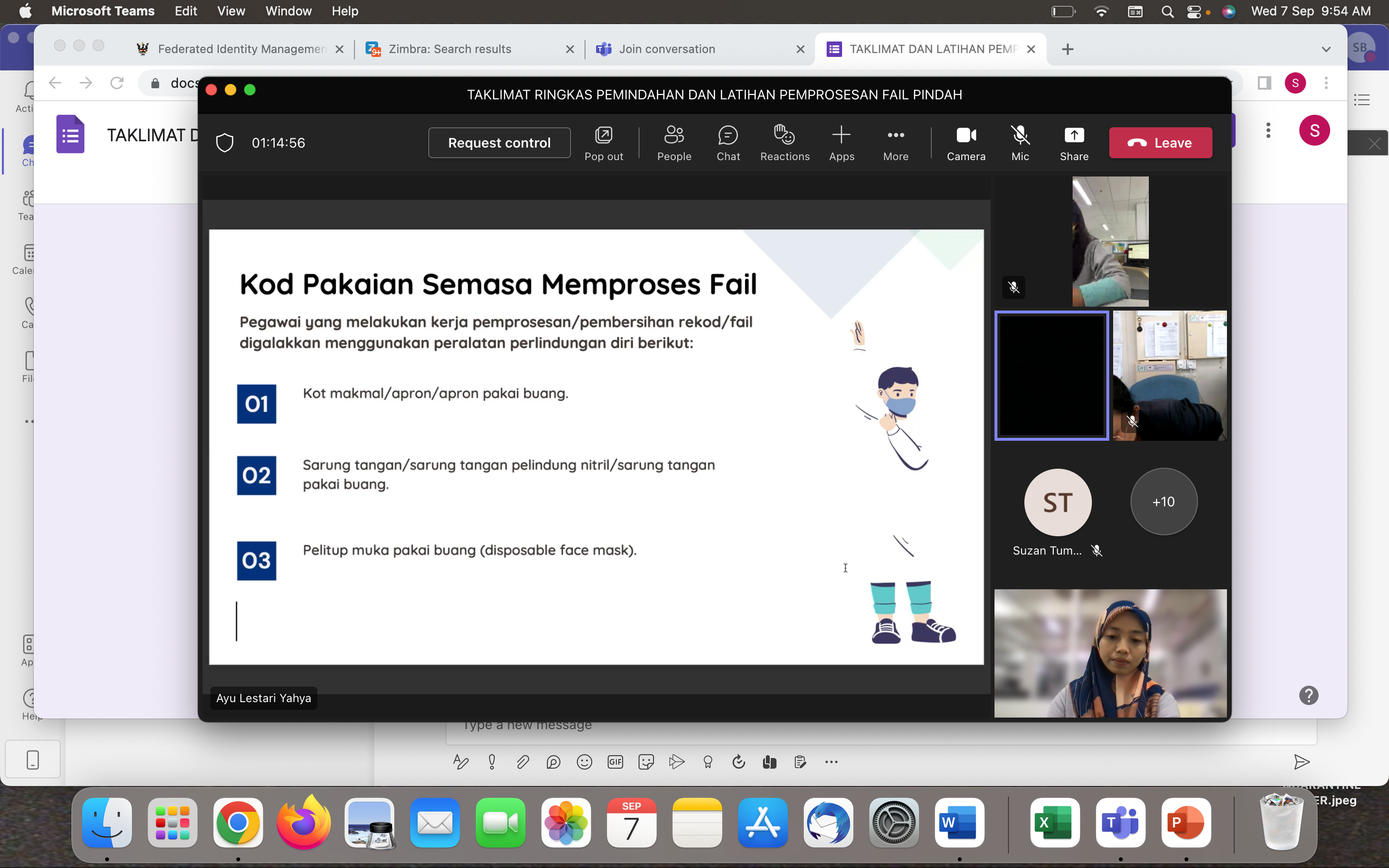This screenshot has height=868, width=1389.
Task: Open the meeting Chat panel
Action: [x=728, y=143]
